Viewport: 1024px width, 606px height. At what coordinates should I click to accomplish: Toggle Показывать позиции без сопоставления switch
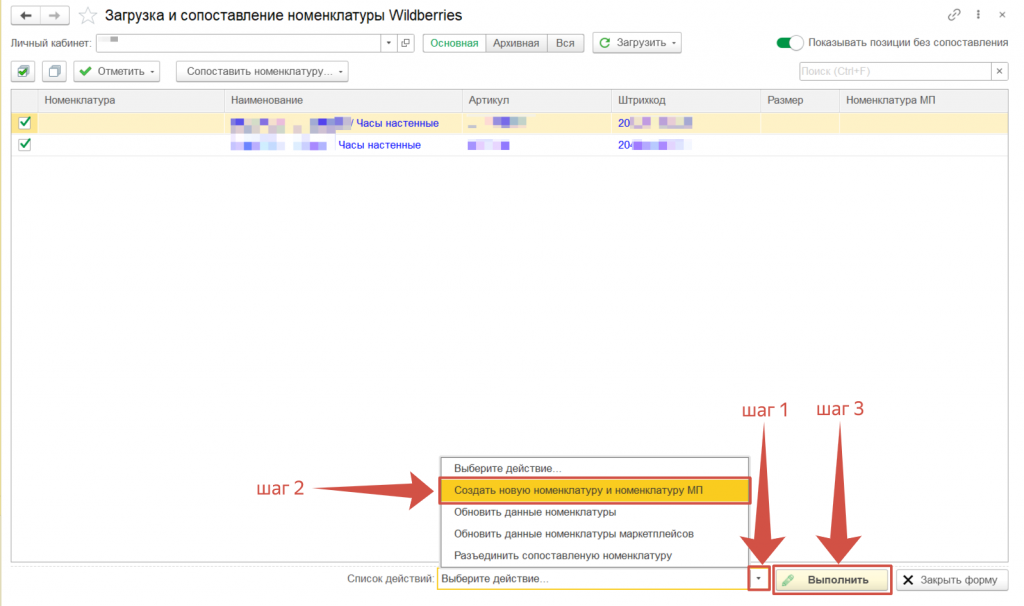click(791, 43)
